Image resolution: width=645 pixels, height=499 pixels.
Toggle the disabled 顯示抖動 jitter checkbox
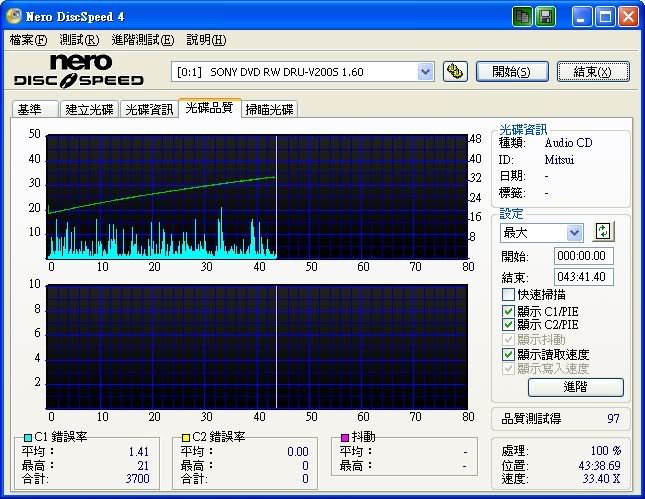[x=508, y=339]
